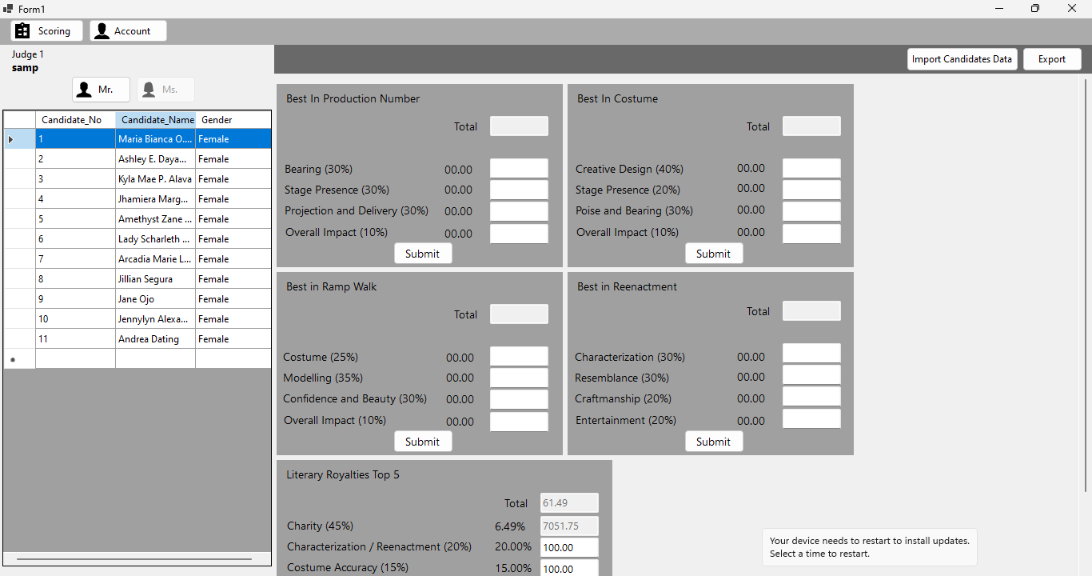Submit Best In Costume scores
Image resolution: width=1092 pixels, height=576 pixels.
(x=714, y=254)
